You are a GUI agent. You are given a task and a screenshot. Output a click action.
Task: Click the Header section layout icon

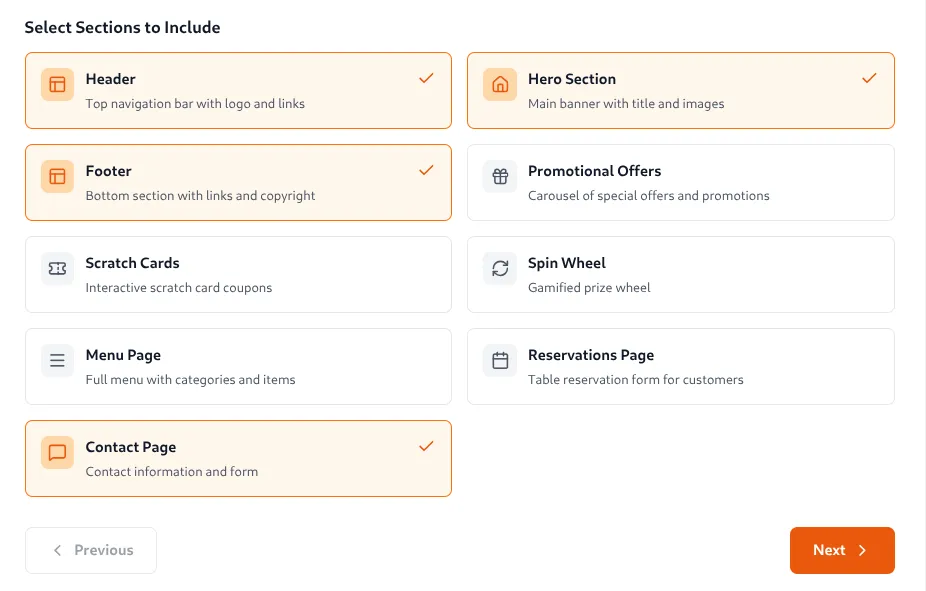pos(57,86)
